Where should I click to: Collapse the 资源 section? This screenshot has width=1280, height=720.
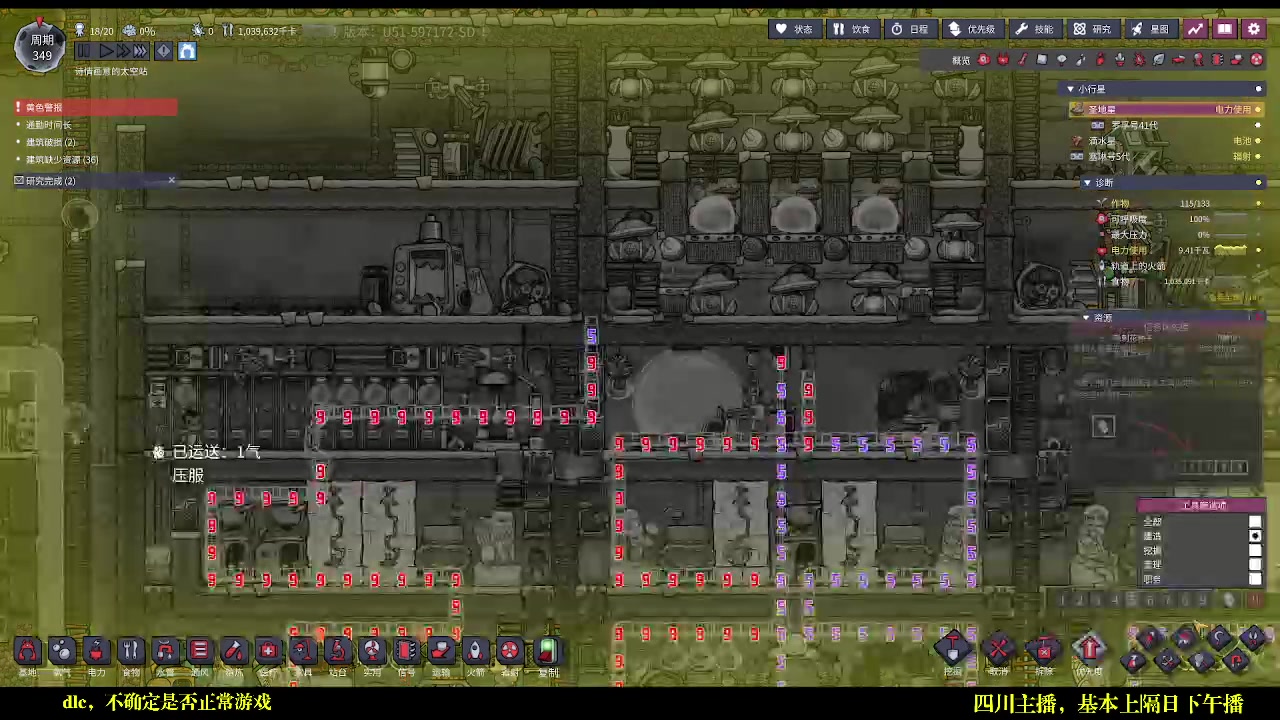[1087, 318]
